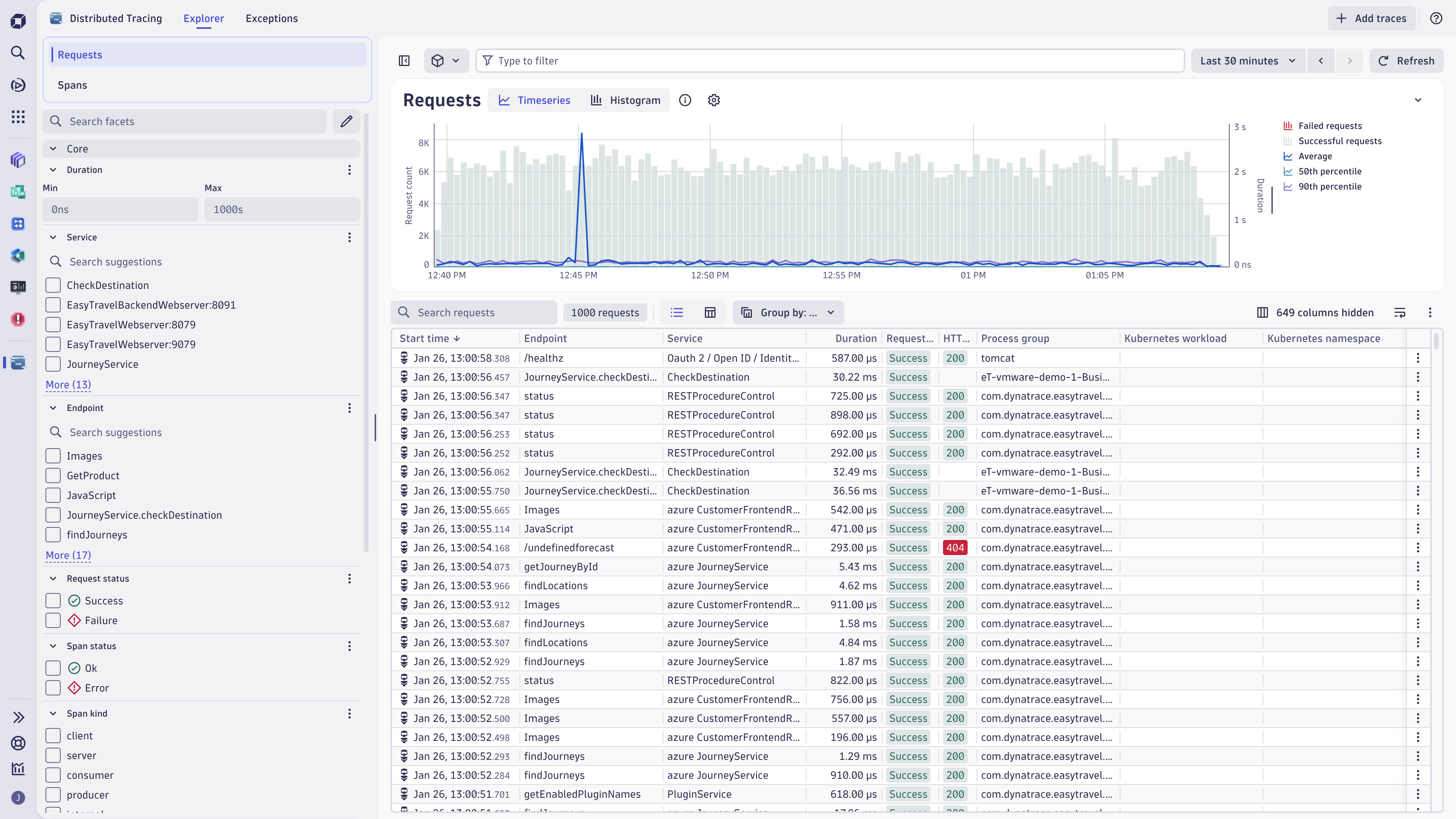1456x819 pixels.
Task: Open the help question mark icon
Action: pos(1436,18)
